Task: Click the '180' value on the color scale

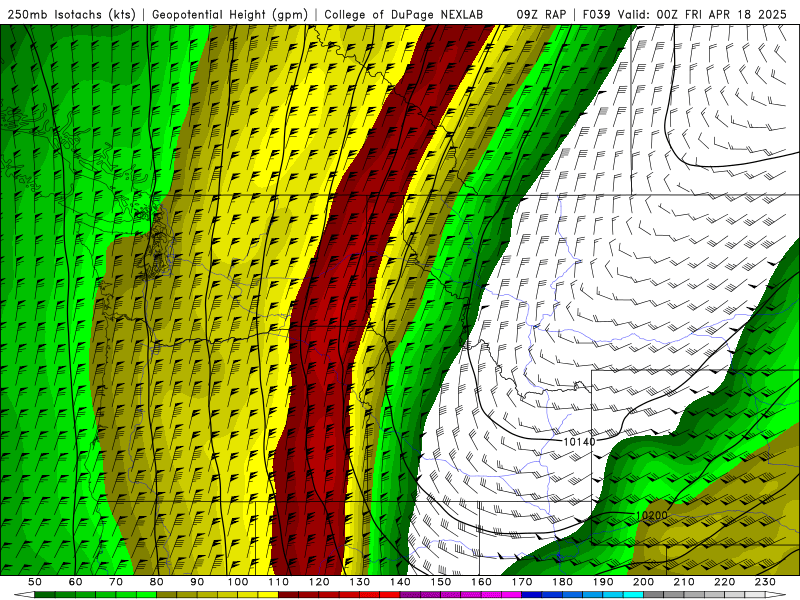Action: pyautogui.click(x=563, y=582)
